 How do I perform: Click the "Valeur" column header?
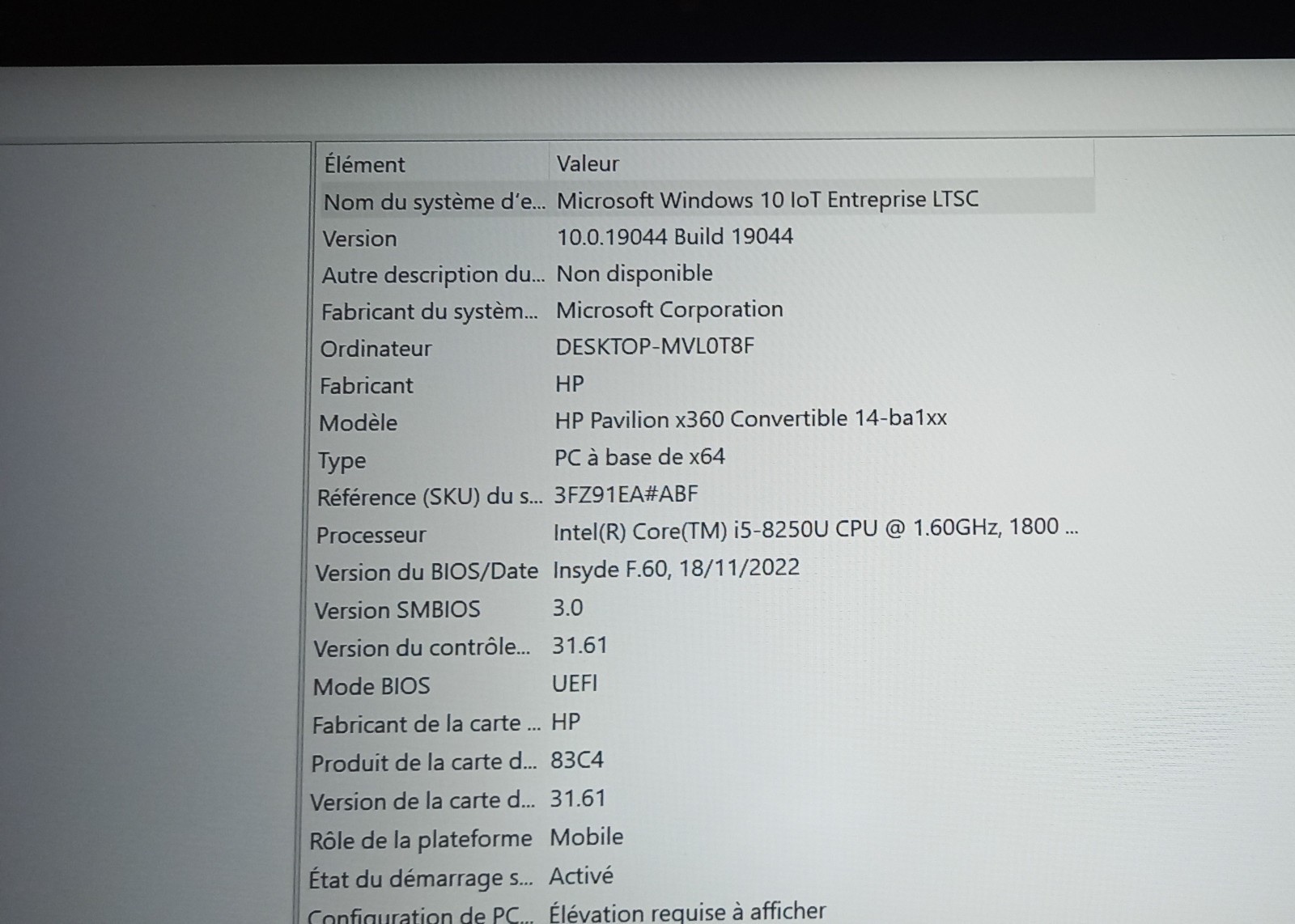[x=588, y=163]
